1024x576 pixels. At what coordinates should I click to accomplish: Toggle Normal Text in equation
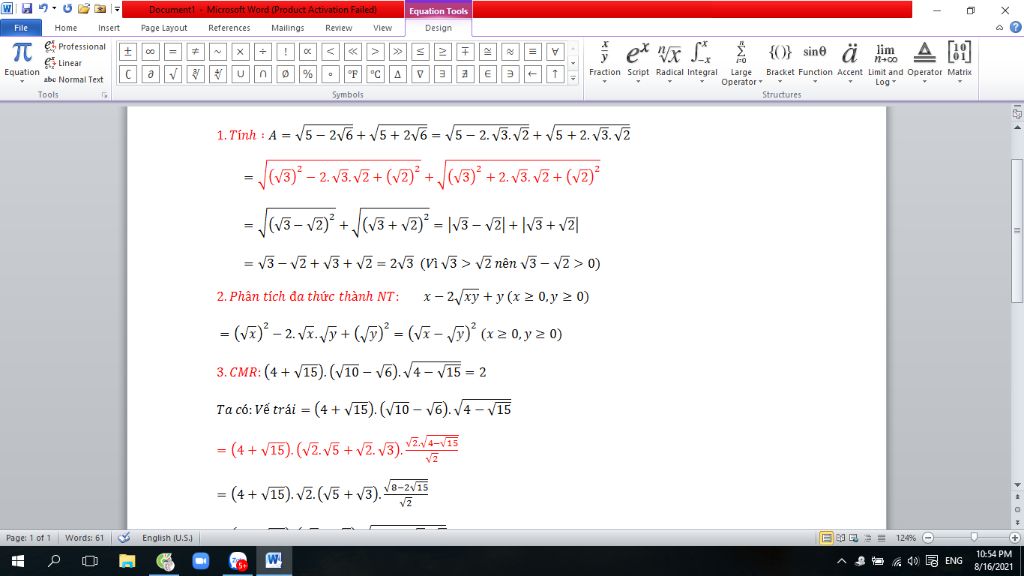(x=74, y=80)
